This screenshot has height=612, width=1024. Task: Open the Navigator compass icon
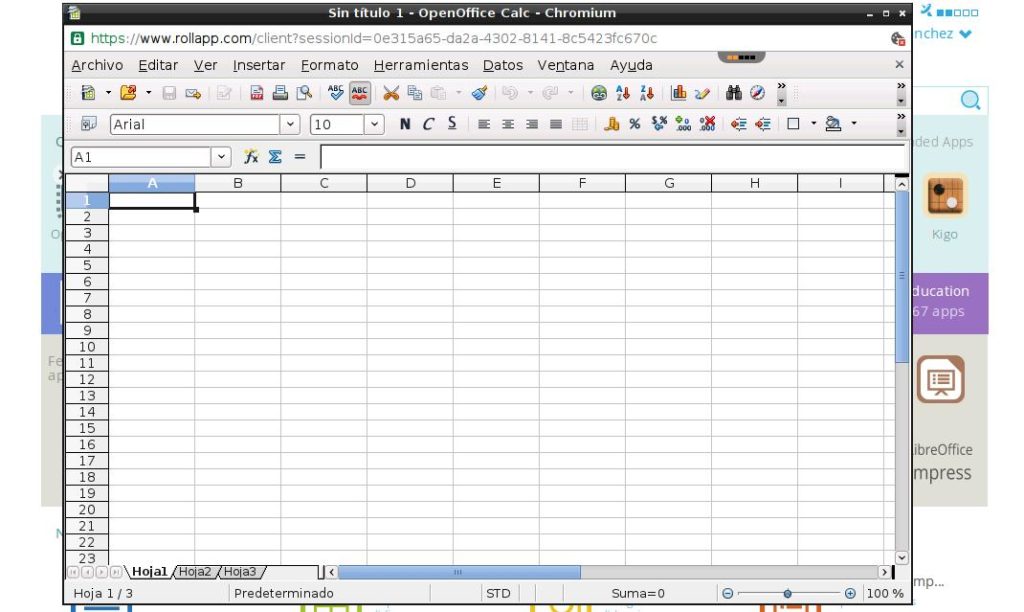click(757, 93)
